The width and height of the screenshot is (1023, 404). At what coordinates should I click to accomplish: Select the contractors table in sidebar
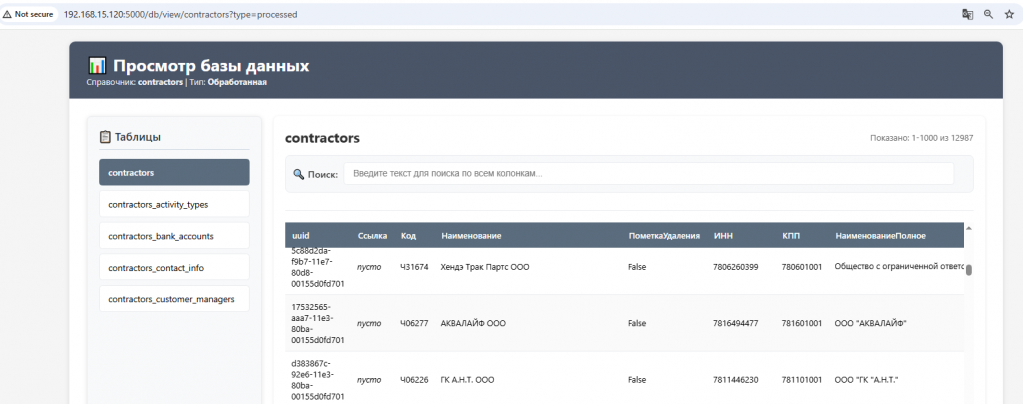coord(174,172)
